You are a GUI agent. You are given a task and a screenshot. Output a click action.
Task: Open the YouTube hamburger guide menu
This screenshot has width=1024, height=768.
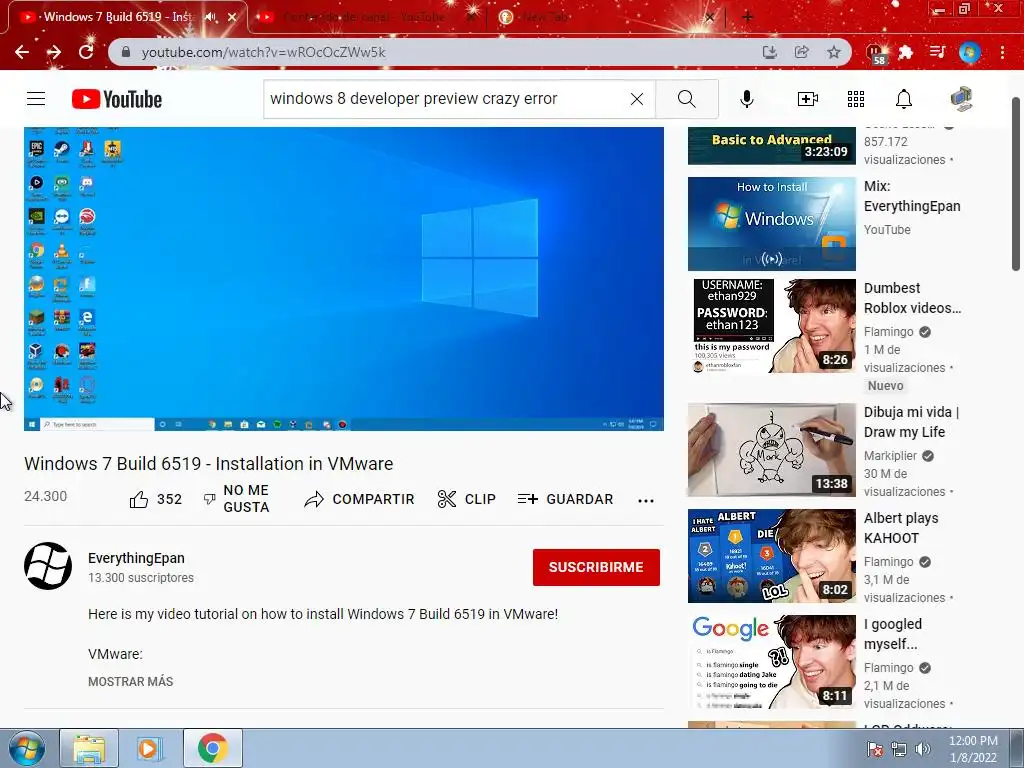point(36,99)
